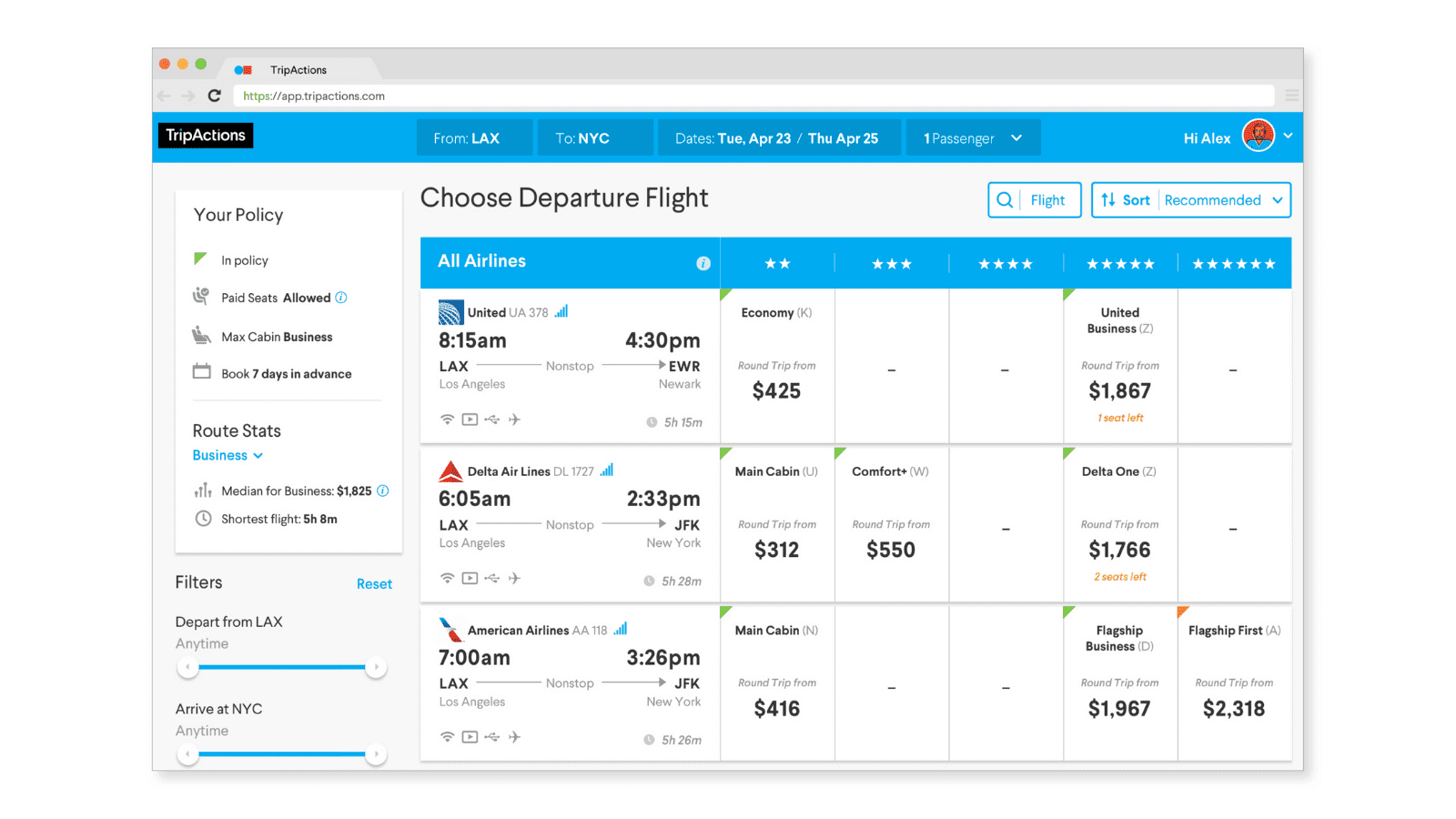Filter by the six-star fare column
Image resolution: width=1456 pixels, height=819 pixels.
tap(1234, 264)
